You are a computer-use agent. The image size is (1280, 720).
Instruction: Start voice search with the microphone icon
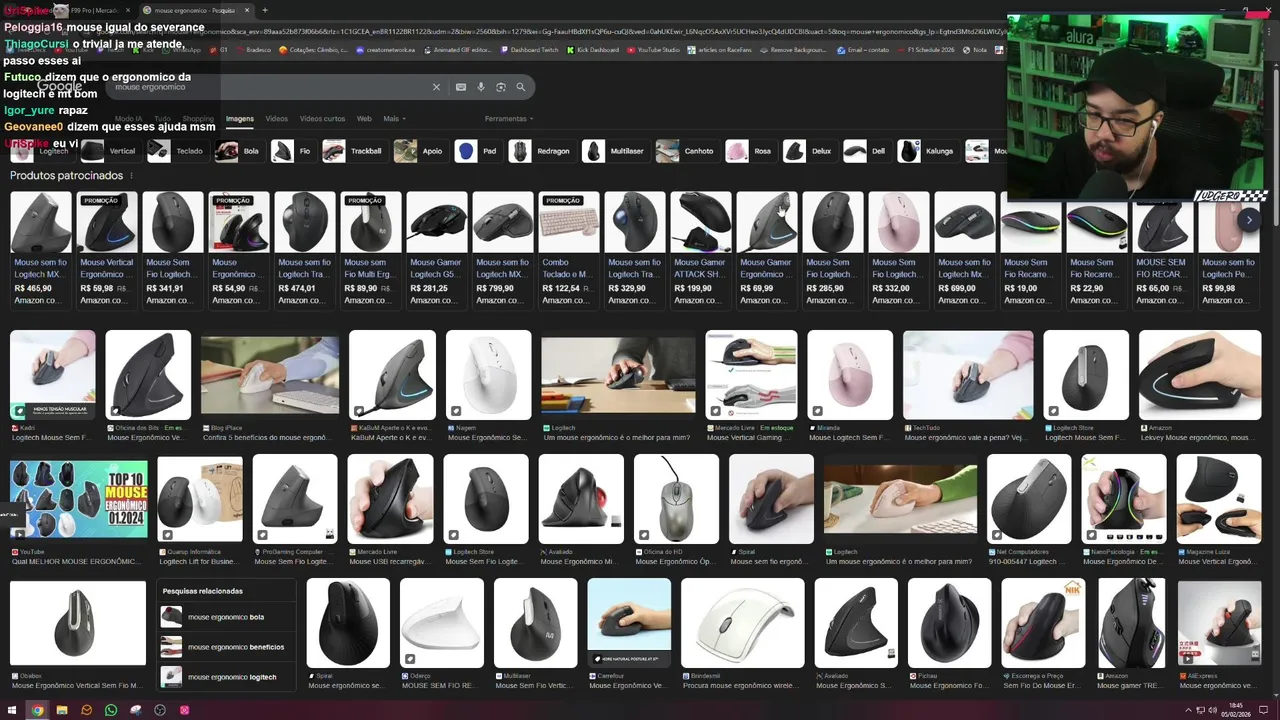tap(481, 87)
